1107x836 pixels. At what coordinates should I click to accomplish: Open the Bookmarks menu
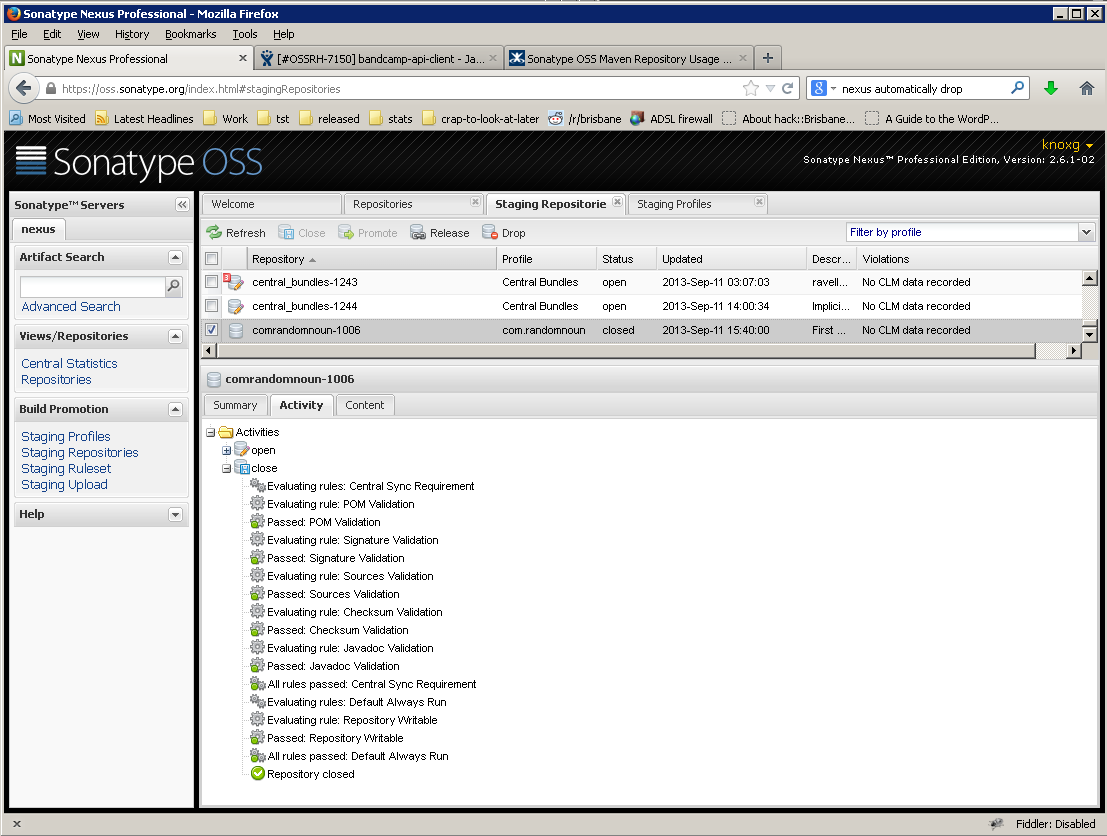pos(191,34)
